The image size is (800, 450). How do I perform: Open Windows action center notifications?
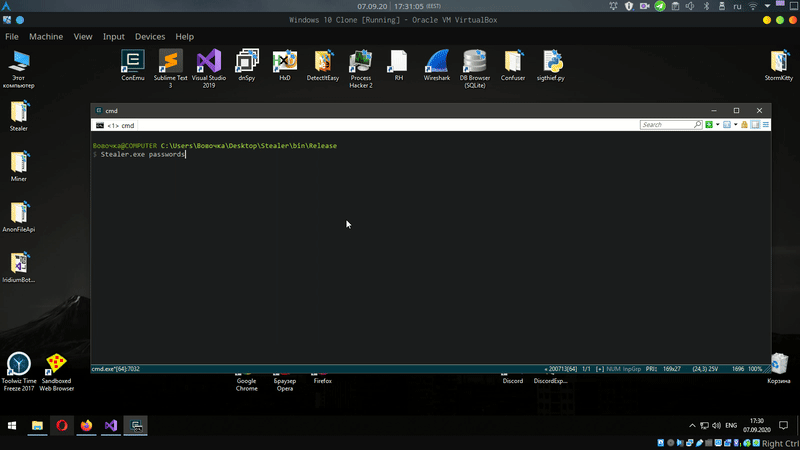click(784, 426)
